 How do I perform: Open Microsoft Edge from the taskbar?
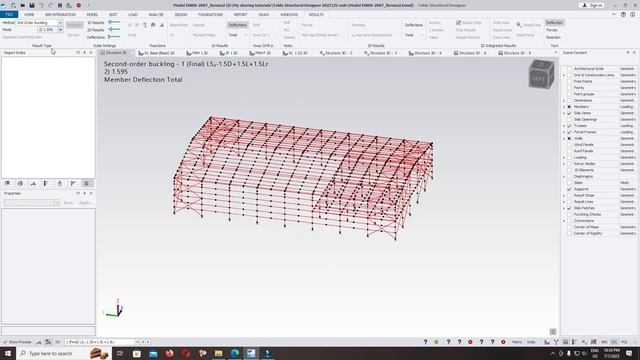(x=235, y=353)
